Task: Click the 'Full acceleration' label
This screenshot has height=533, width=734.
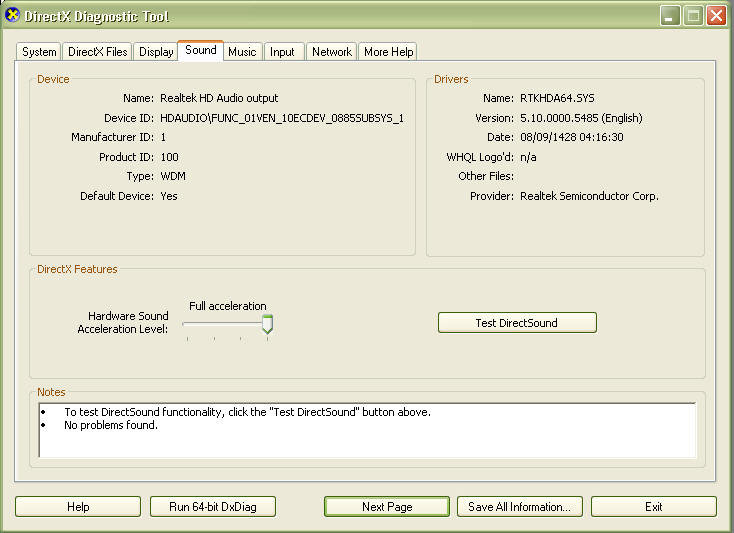Action: [228, 306]
